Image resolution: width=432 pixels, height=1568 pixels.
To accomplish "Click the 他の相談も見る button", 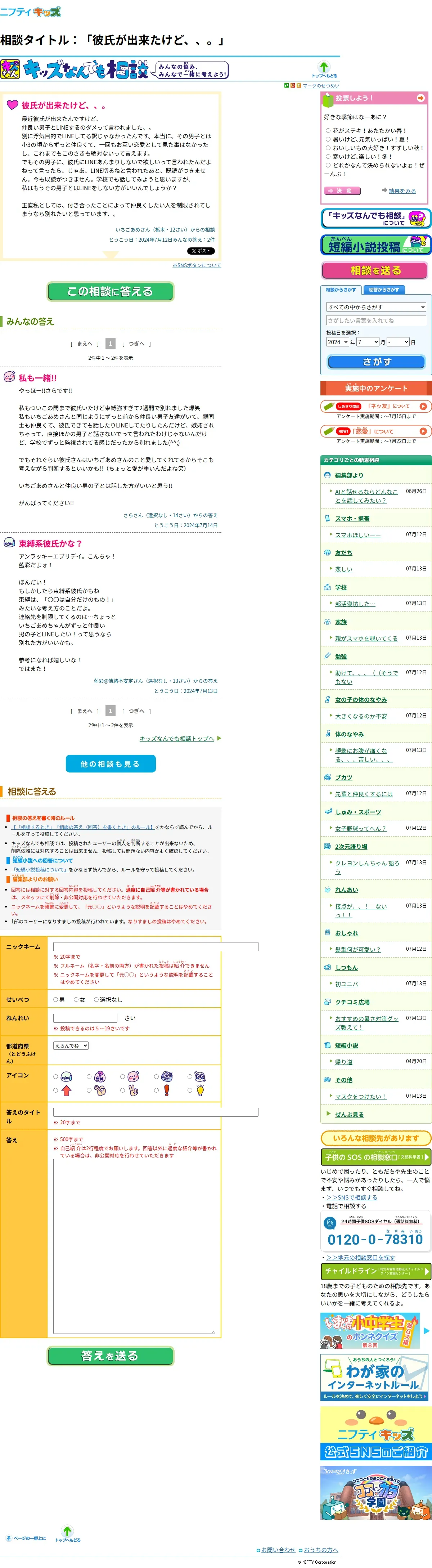I will 111,764.
